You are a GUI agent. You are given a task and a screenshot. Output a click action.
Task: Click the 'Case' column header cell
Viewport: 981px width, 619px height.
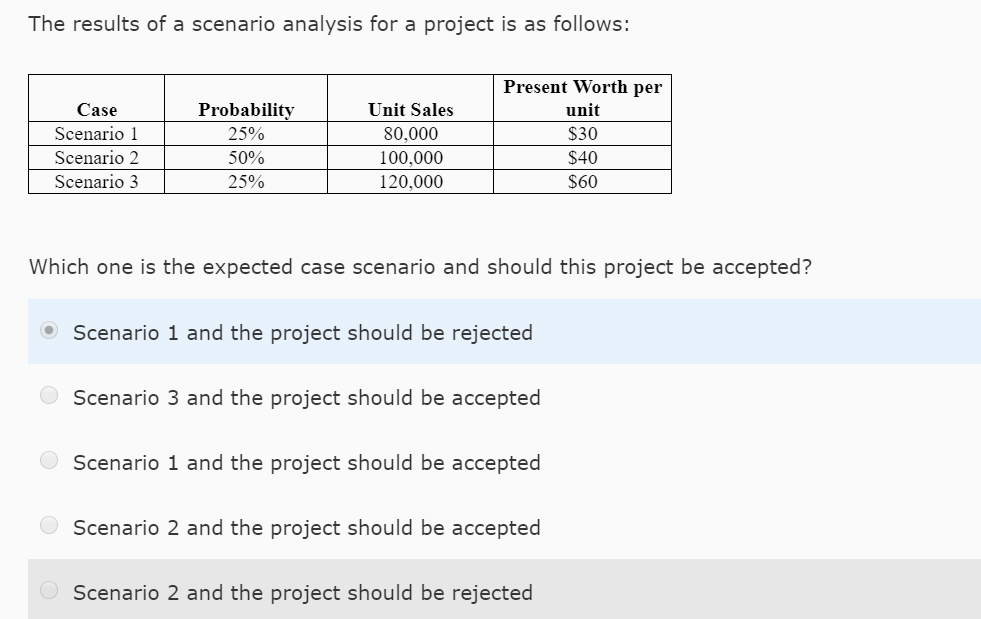coord(96,110)
